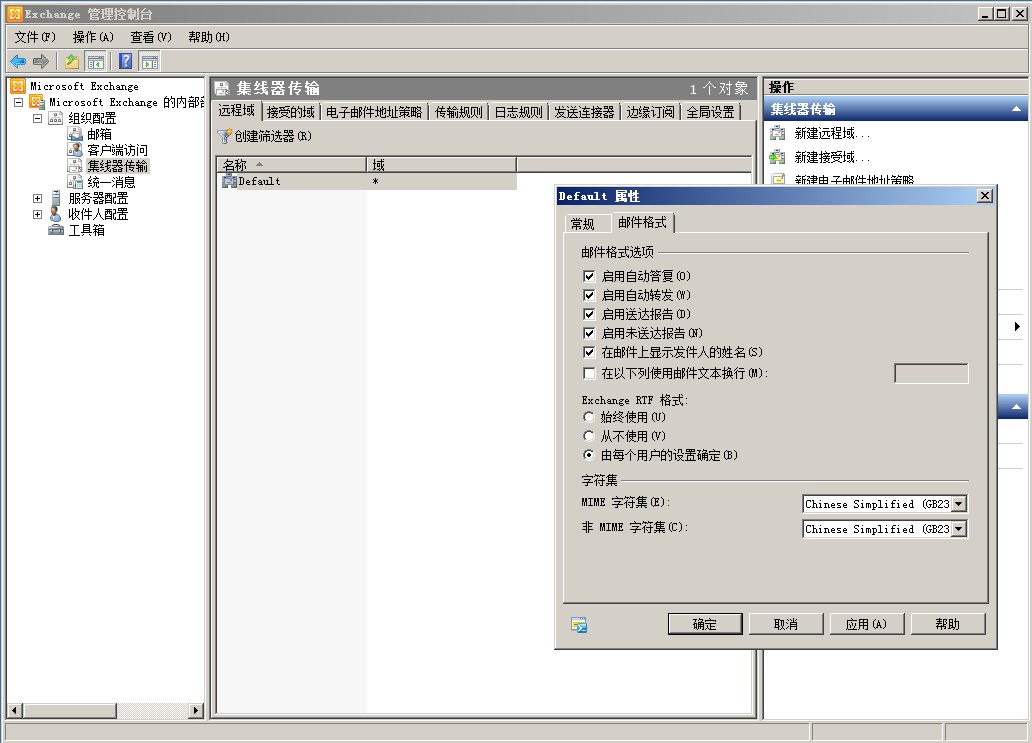Select the 始终使用 RTF radio button
This screenshot has width=1032, height=743.
click(x=589, y=417)
